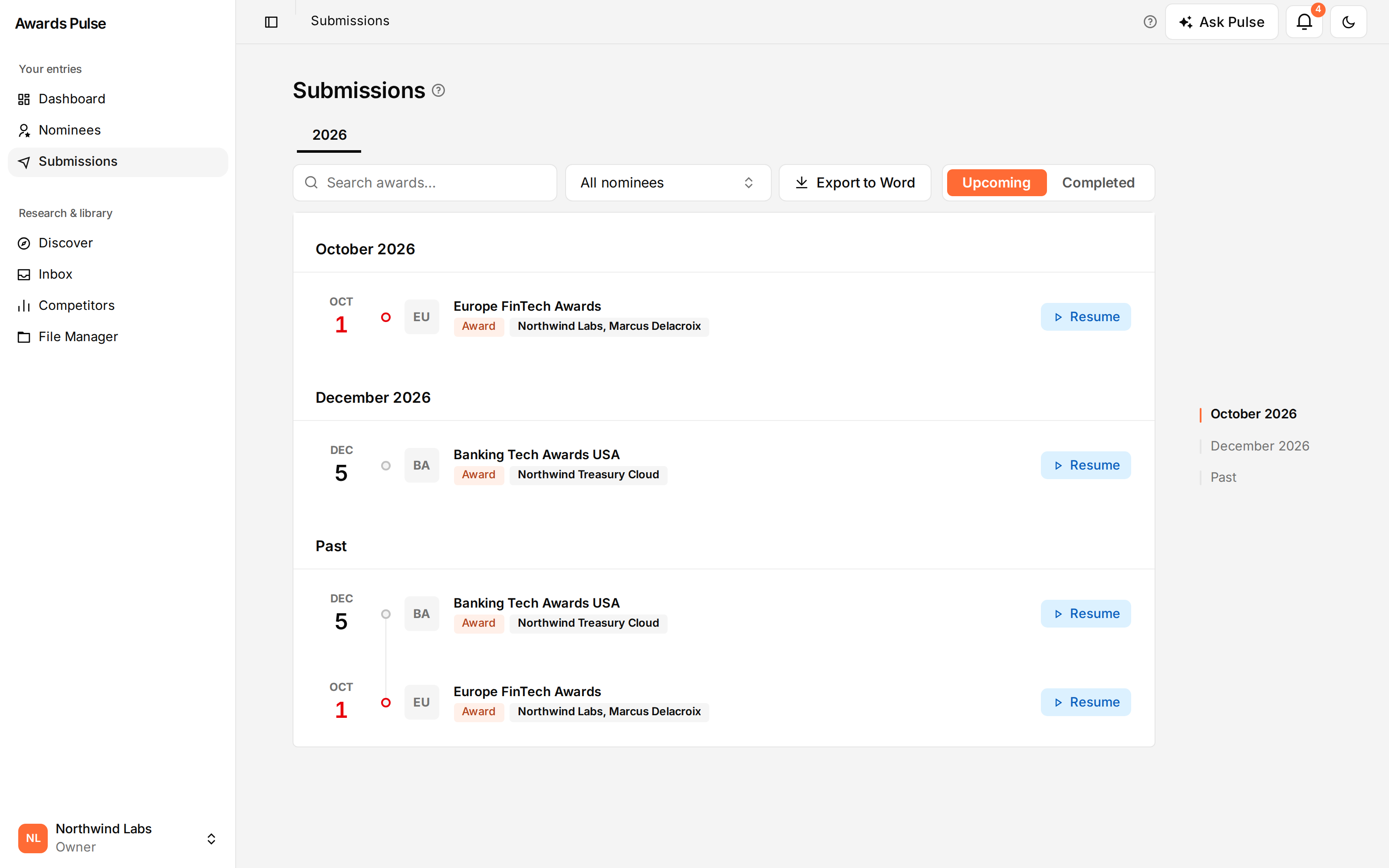Switch to dark mode moon icon
Image resolution: width=1389 pixels, height=868 pixels.
[x=1348, y=22]
